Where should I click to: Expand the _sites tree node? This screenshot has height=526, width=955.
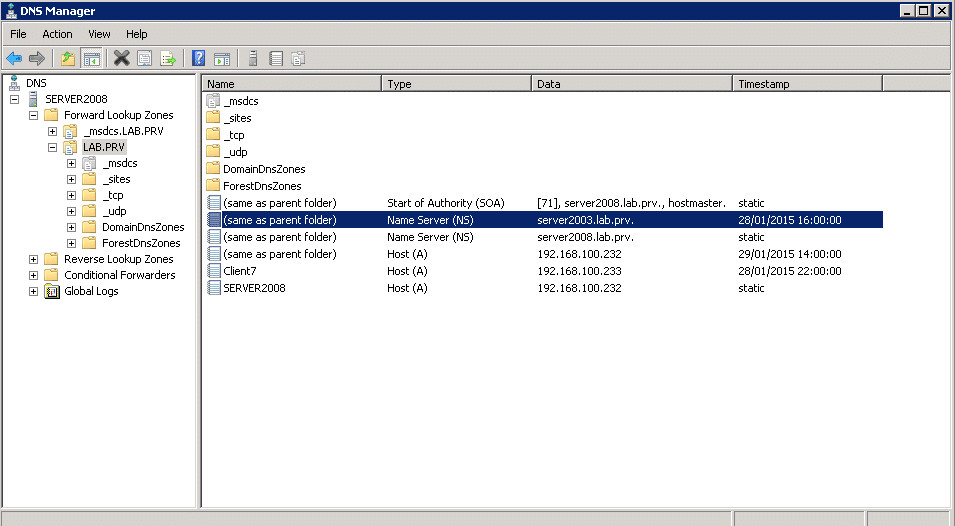71,180
